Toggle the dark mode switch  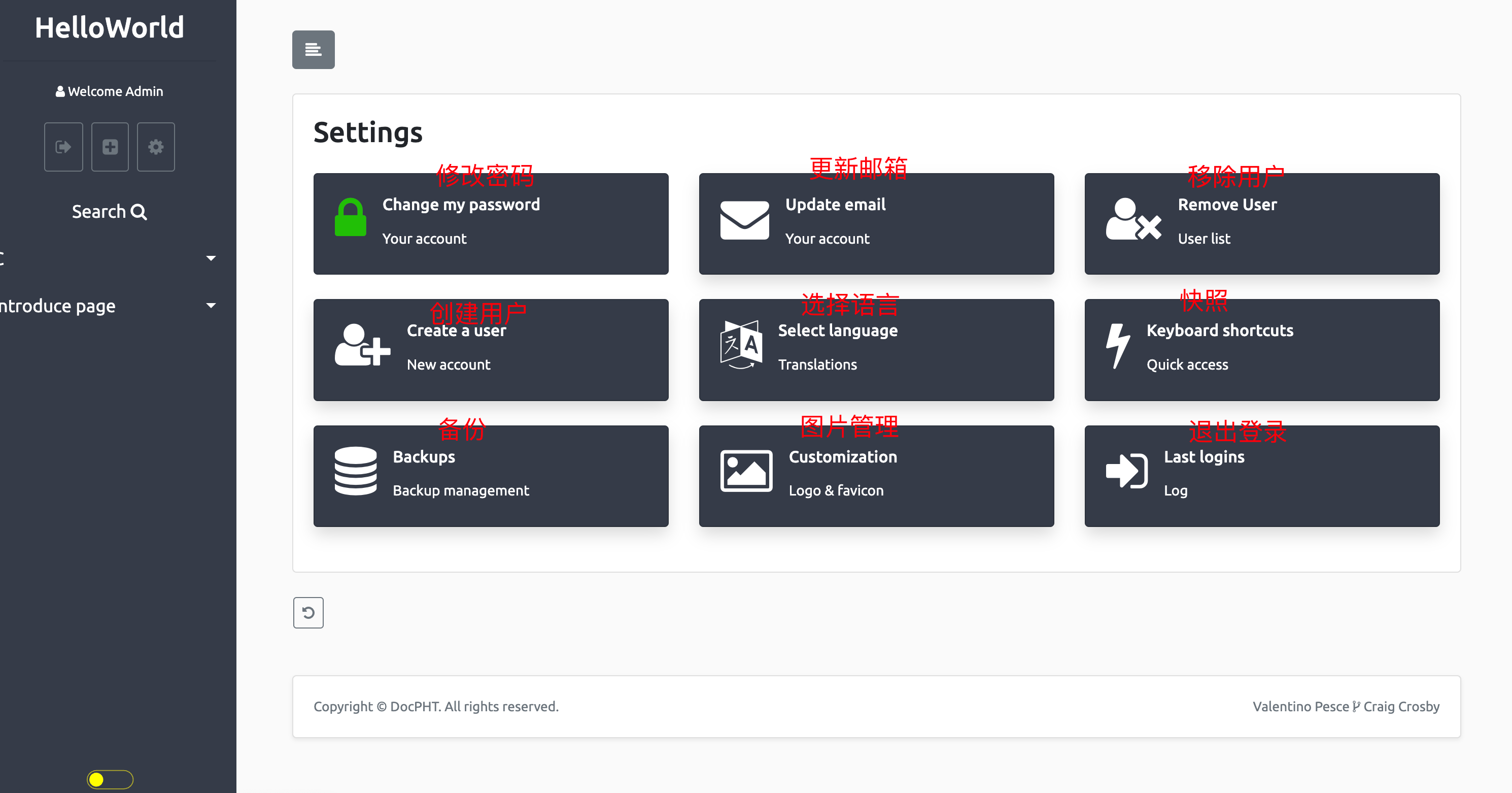(110, 779)
